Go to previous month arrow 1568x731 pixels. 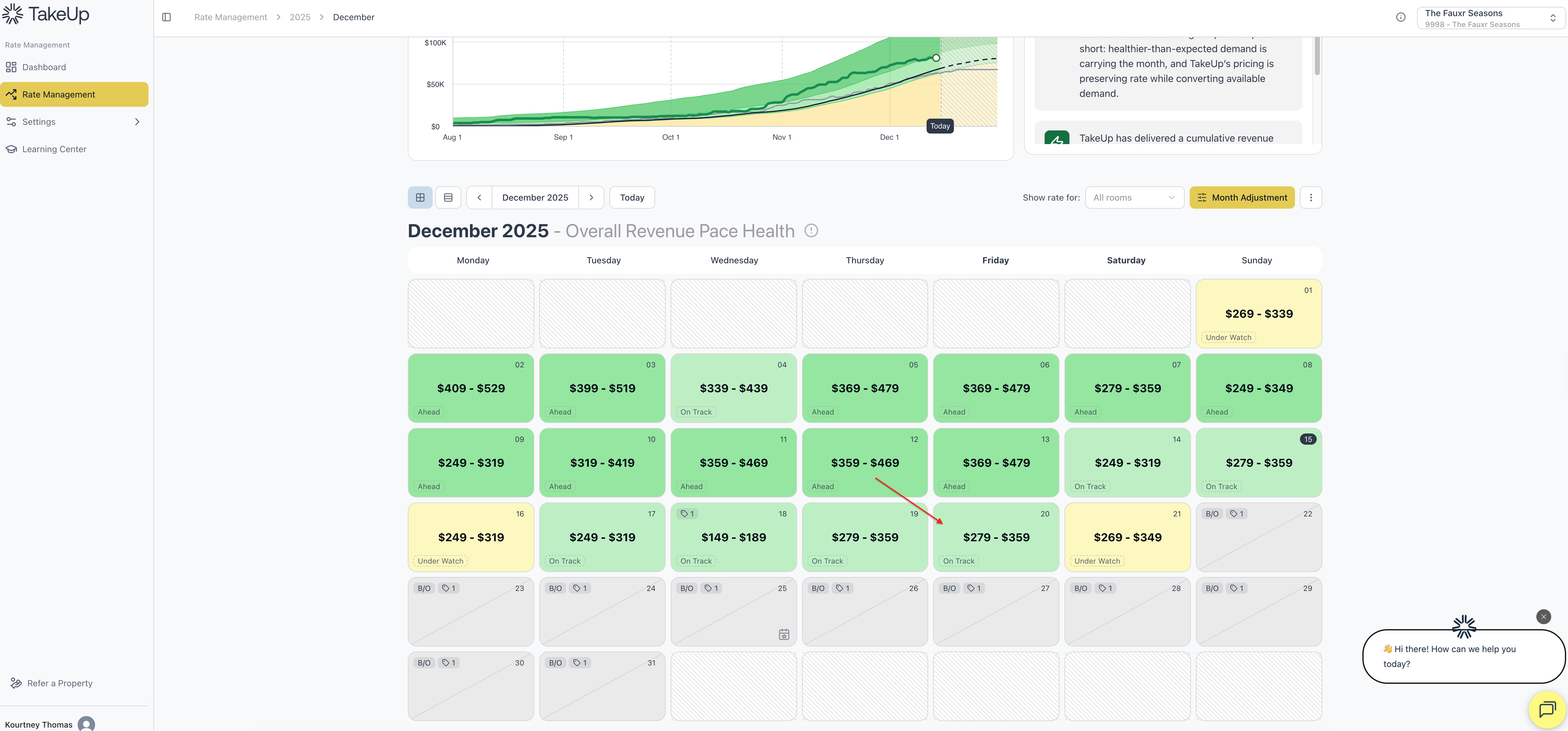(x=479, y=197)
